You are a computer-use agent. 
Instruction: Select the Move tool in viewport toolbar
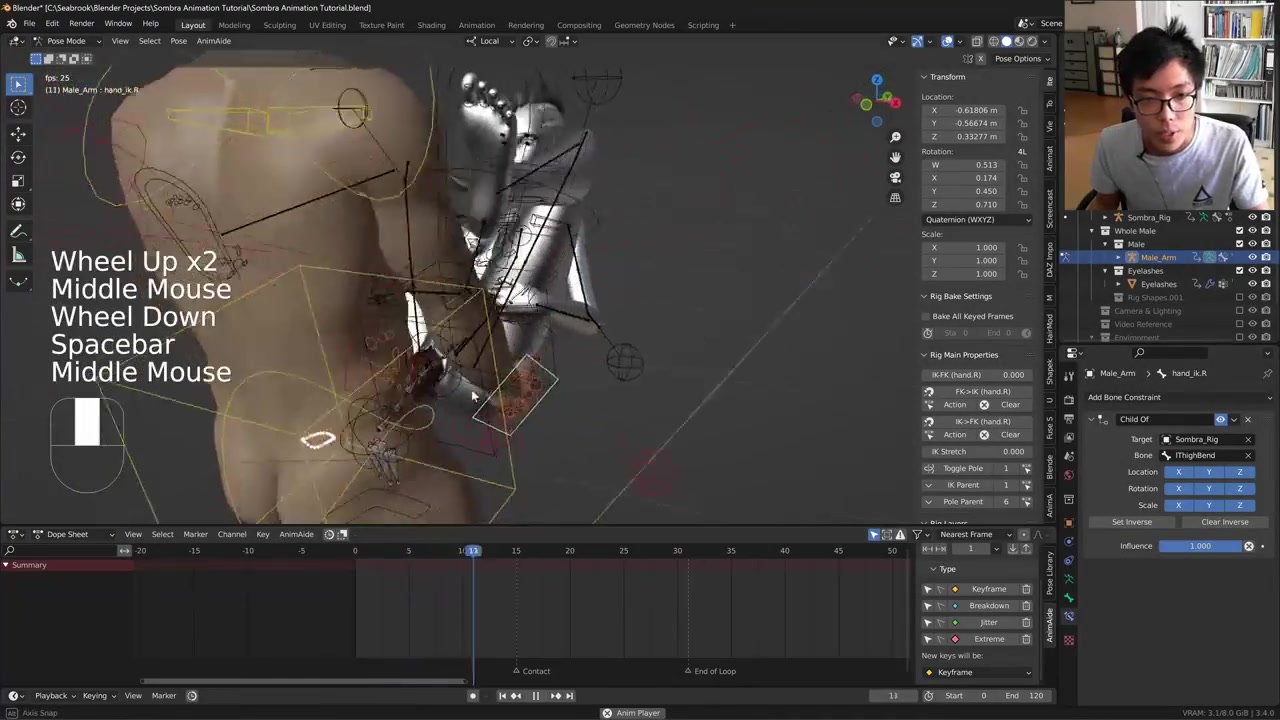point(18,133)
